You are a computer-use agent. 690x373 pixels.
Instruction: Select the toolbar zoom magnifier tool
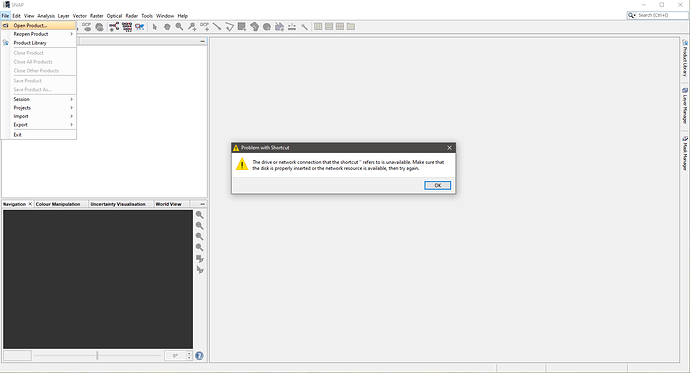tap(179, 27)
